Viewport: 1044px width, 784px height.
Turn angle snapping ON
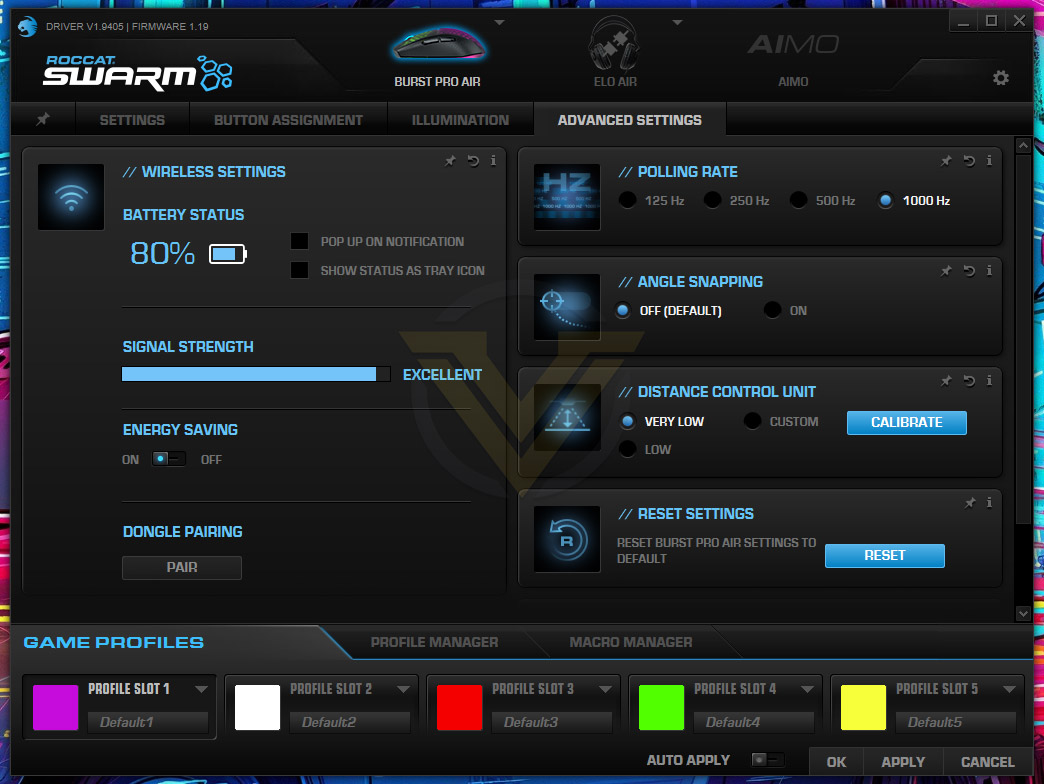click(x=772, y=310)
